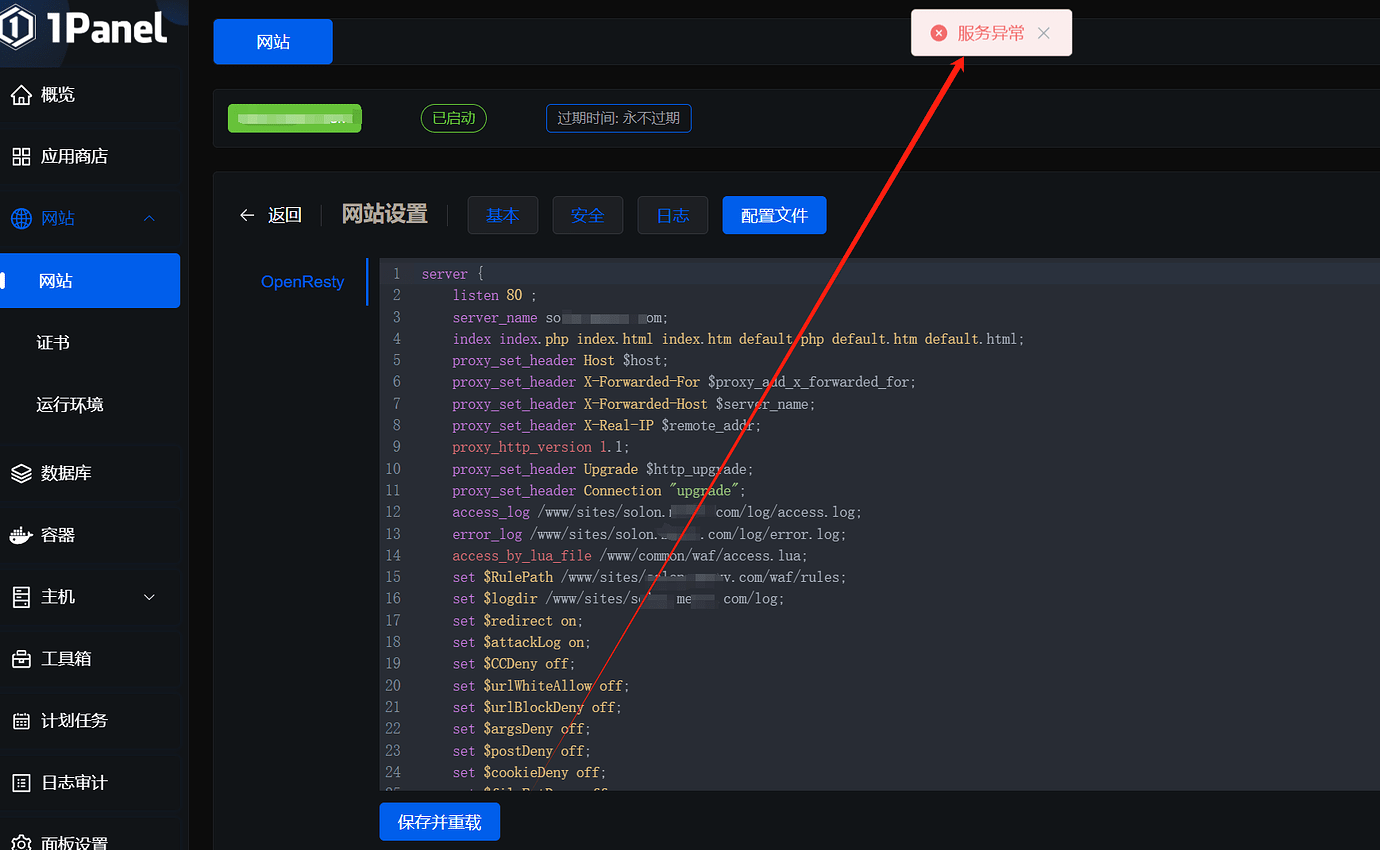Click the 网站 globe icon
The height and width of the screenshot is (850, 1380).
(21, 218)
